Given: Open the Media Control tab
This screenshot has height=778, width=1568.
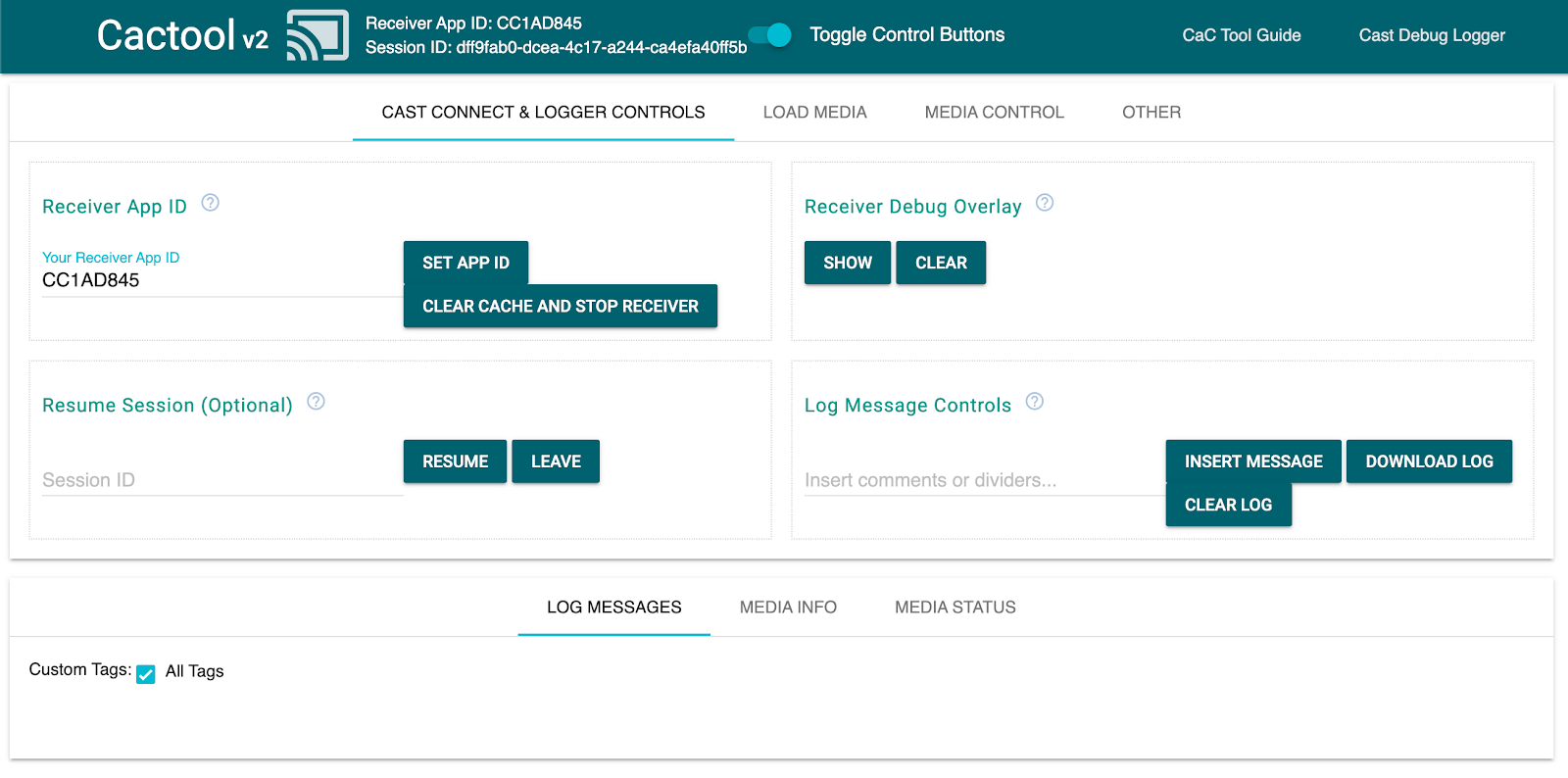Looking at the screenshot, I should [x=994, y=113].
